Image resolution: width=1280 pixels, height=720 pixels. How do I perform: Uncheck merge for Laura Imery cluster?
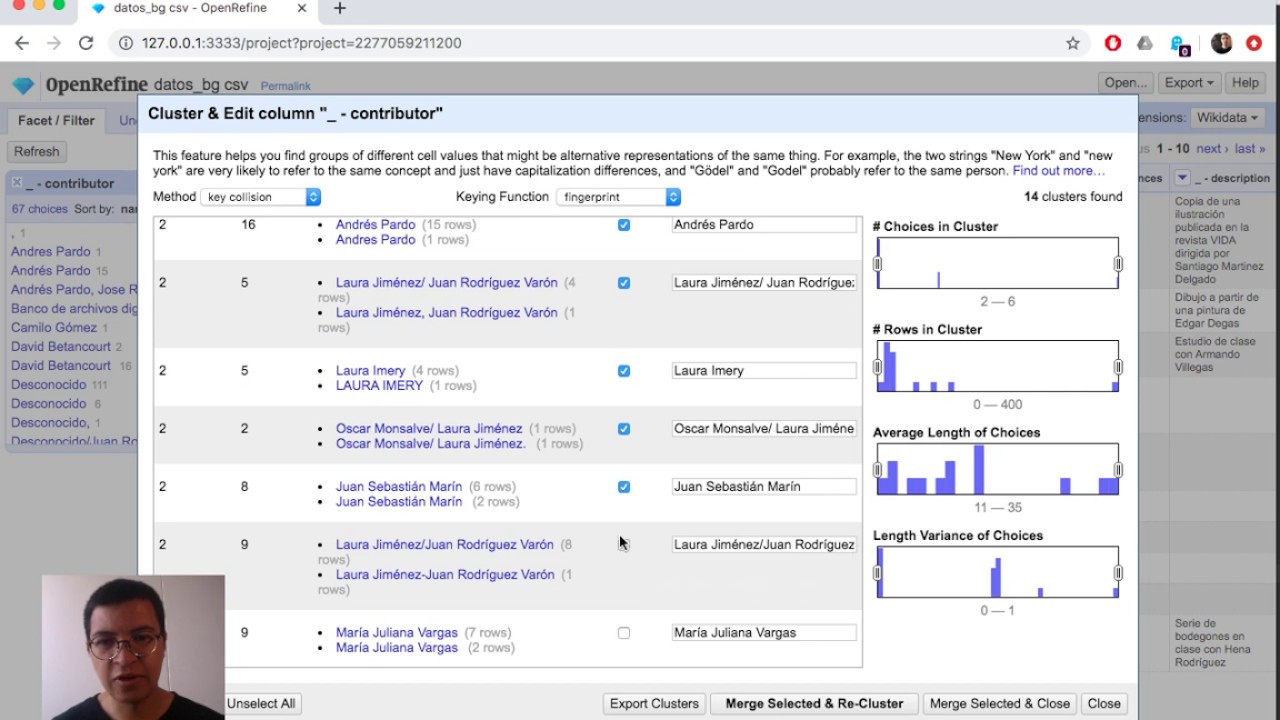tap(624, 371)
